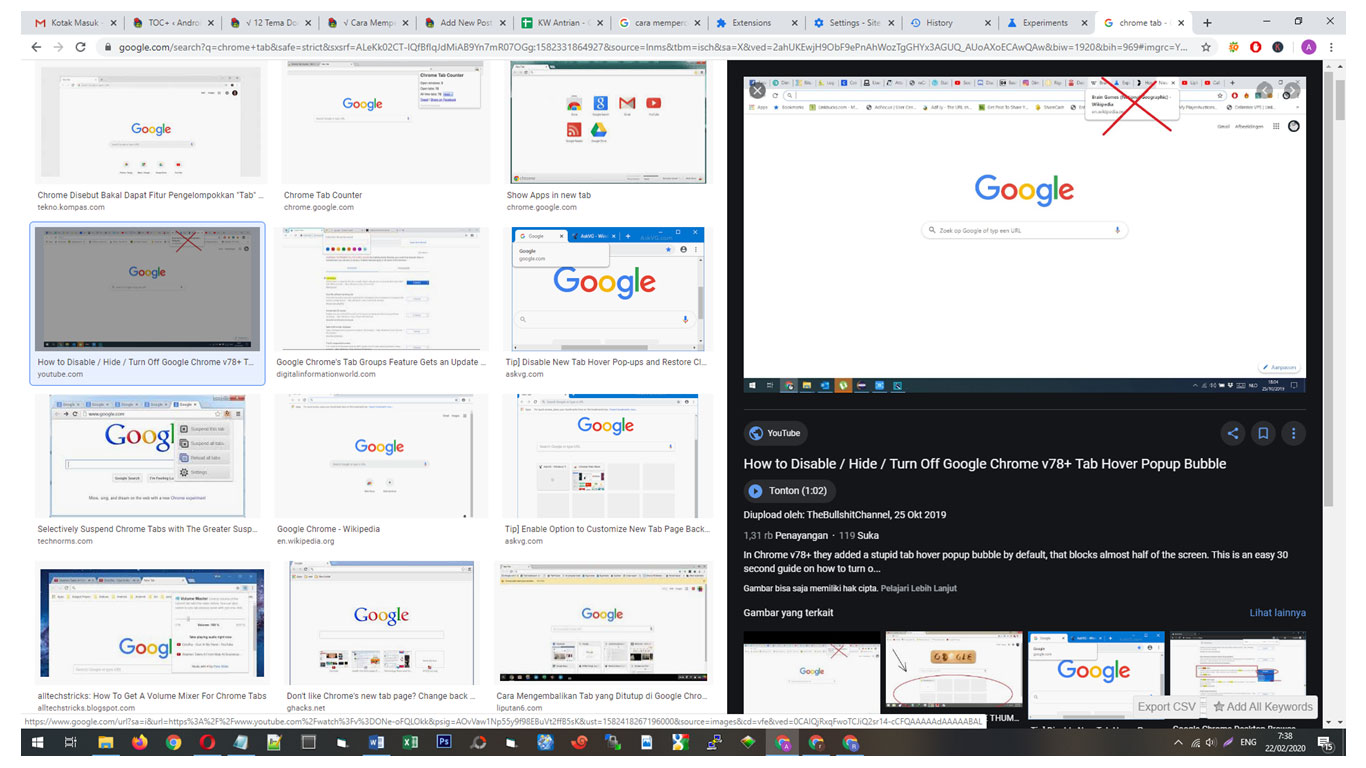This screenshot has width=1366, height=768.
Task: Click the large preview image
Action: [x=1025, y=235]
